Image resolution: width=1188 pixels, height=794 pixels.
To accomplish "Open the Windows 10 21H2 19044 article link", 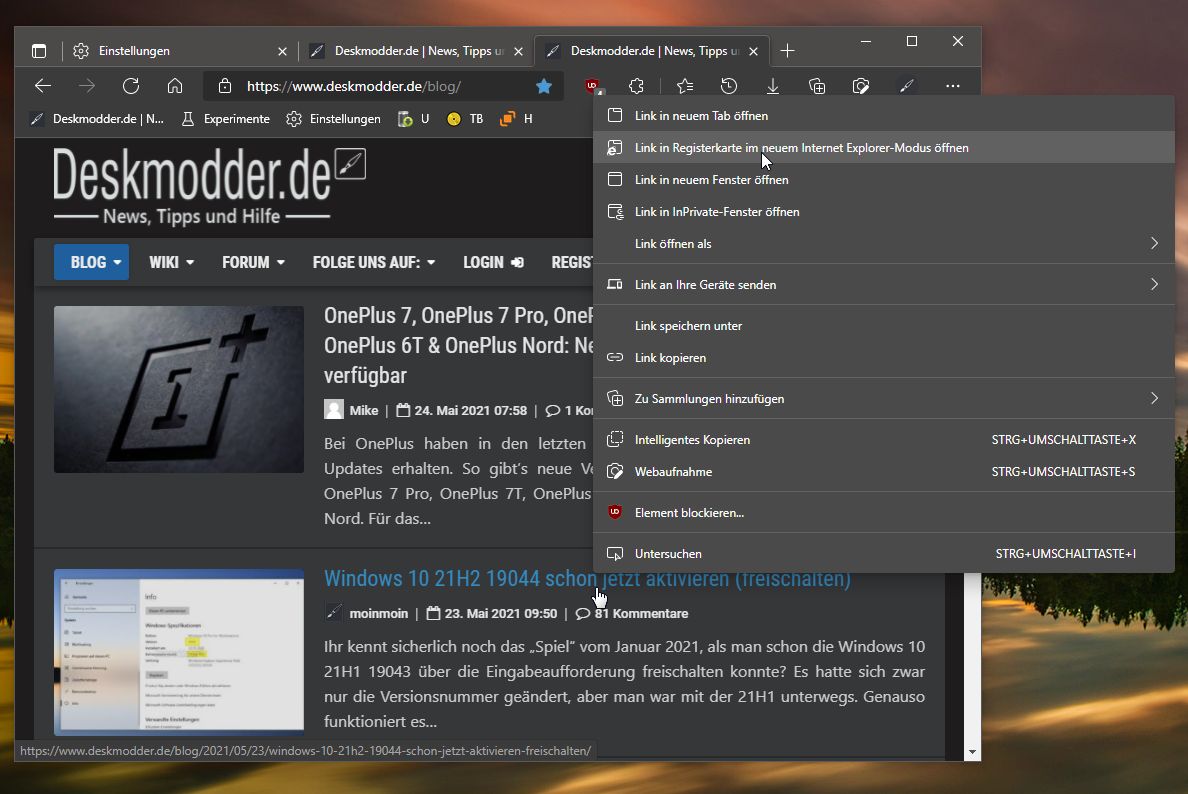I will [x=587, y=578].
